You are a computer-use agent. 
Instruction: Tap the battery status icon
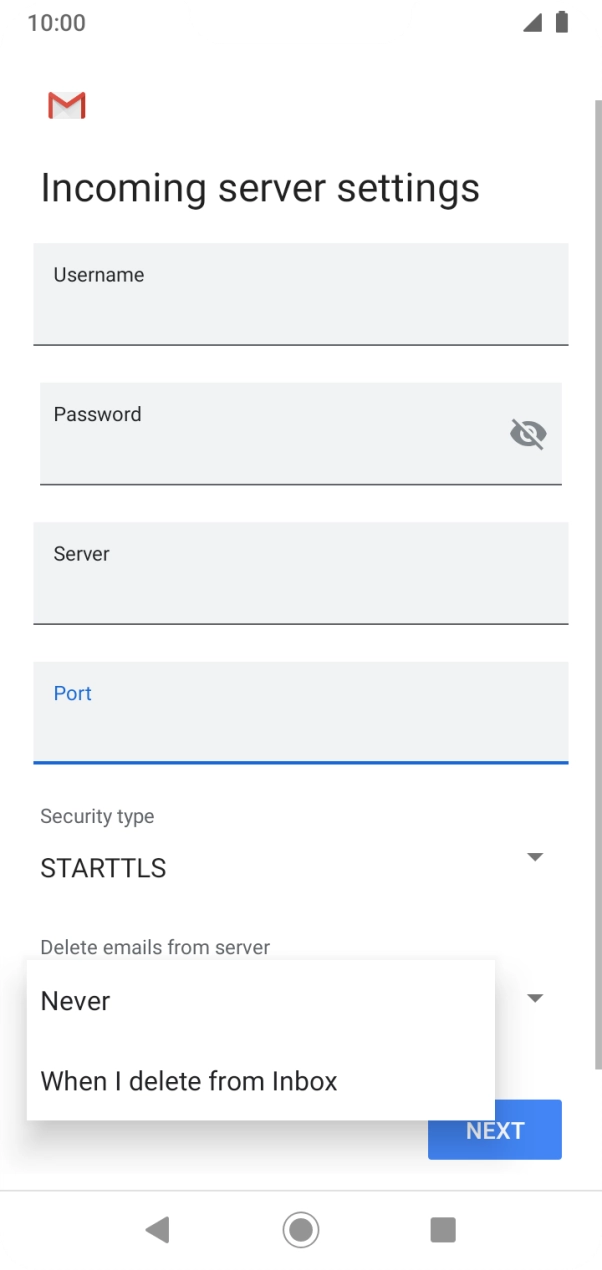tap(561, 22)
